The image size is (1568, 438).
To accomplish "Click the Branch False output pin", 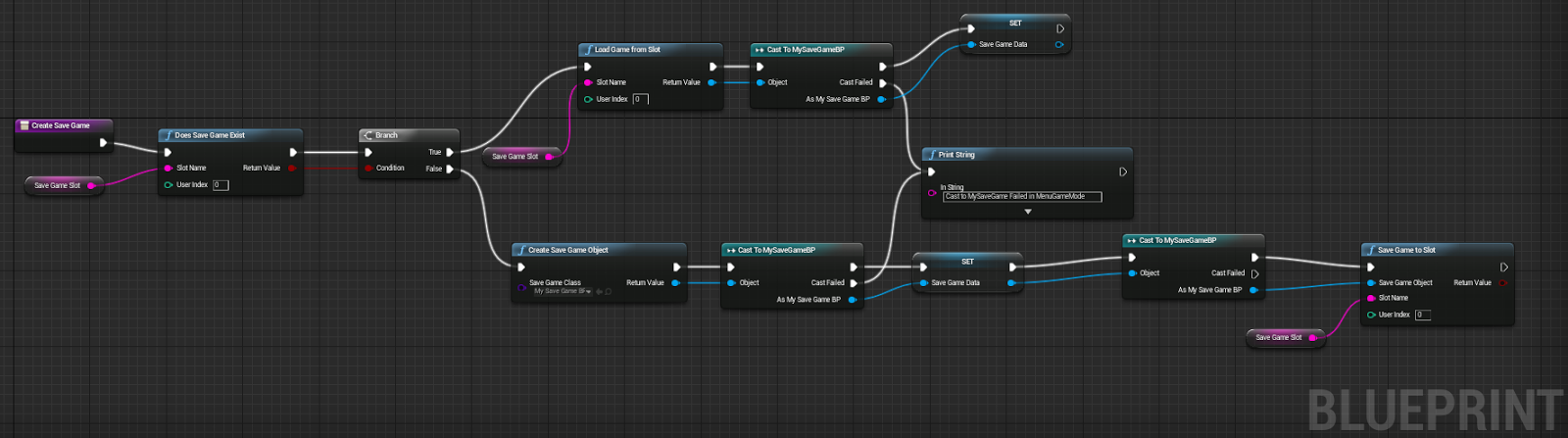I will click(450, 169).
